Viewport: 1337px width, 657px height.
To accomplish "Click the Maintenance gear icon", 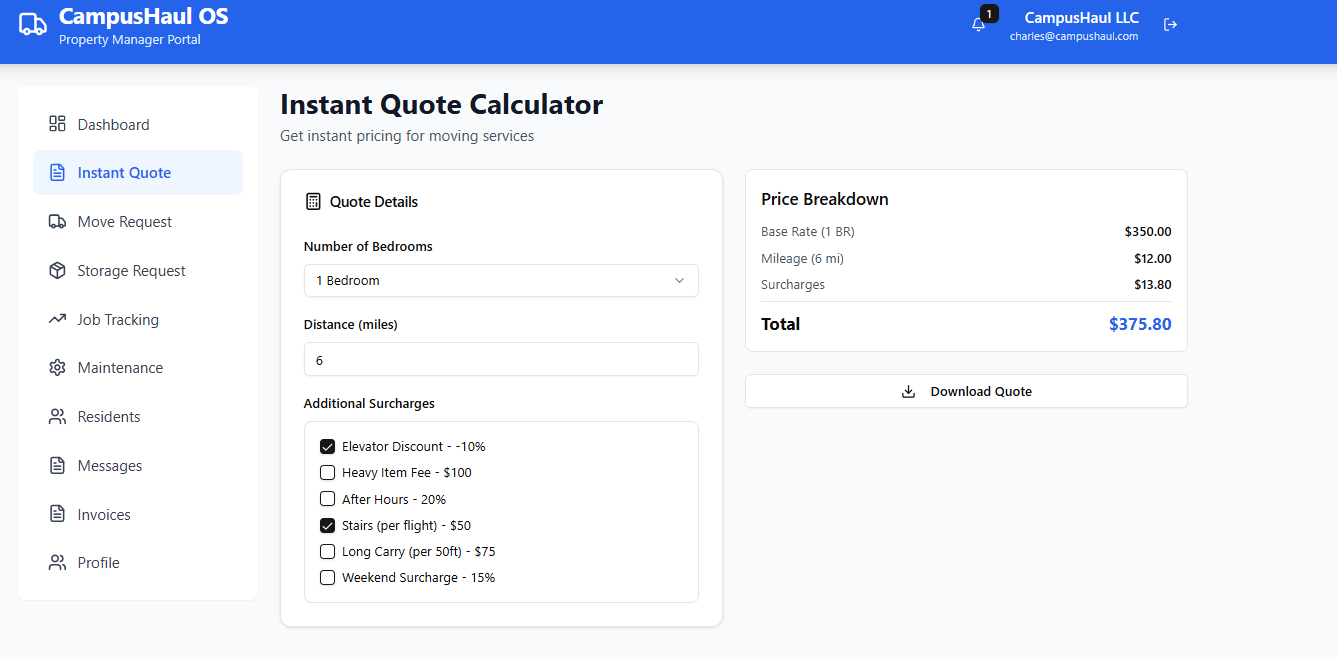I will point(57,368).
